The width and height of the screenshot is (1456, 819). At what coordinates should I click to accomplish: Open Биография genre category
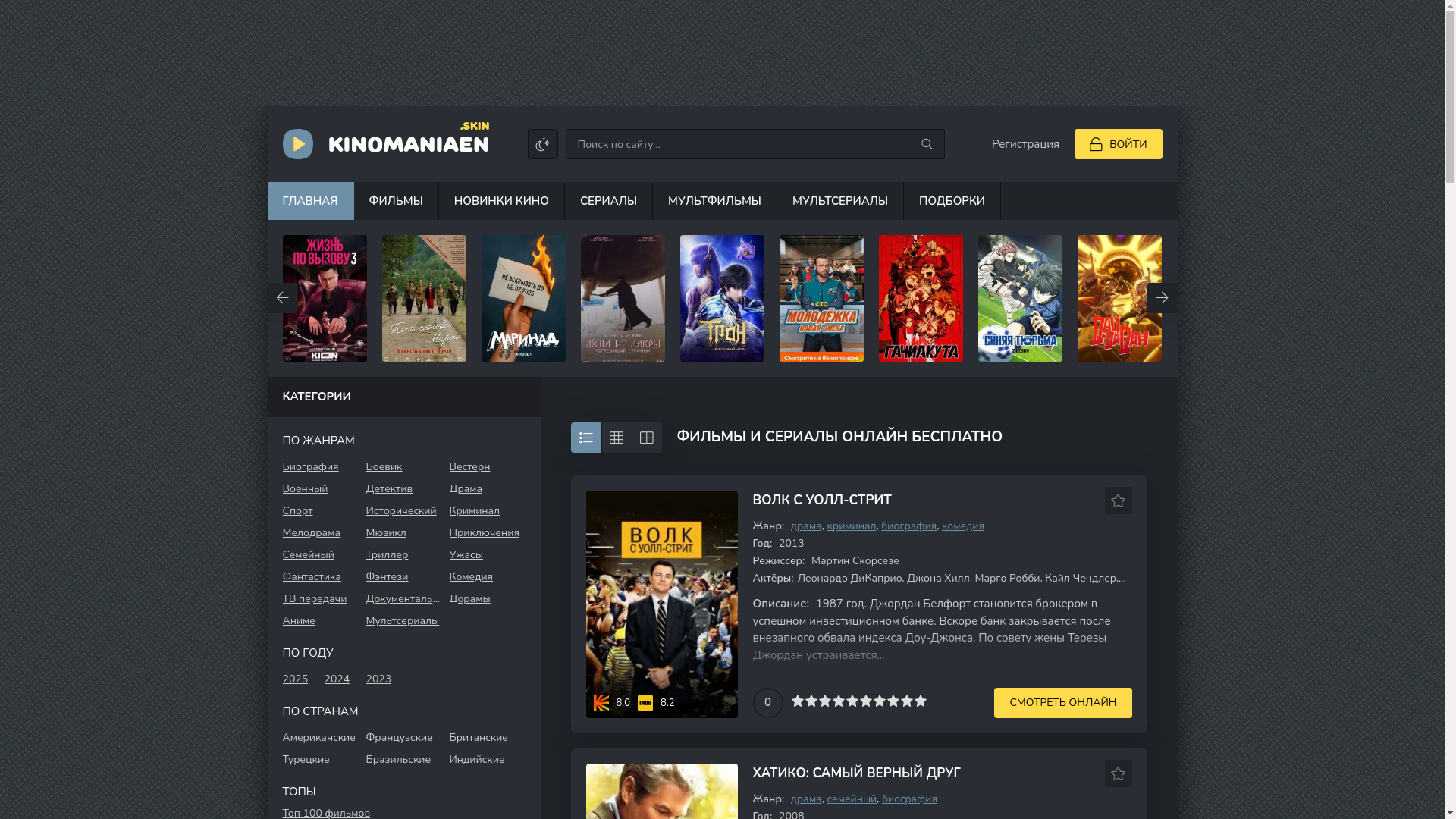[310, 467]
